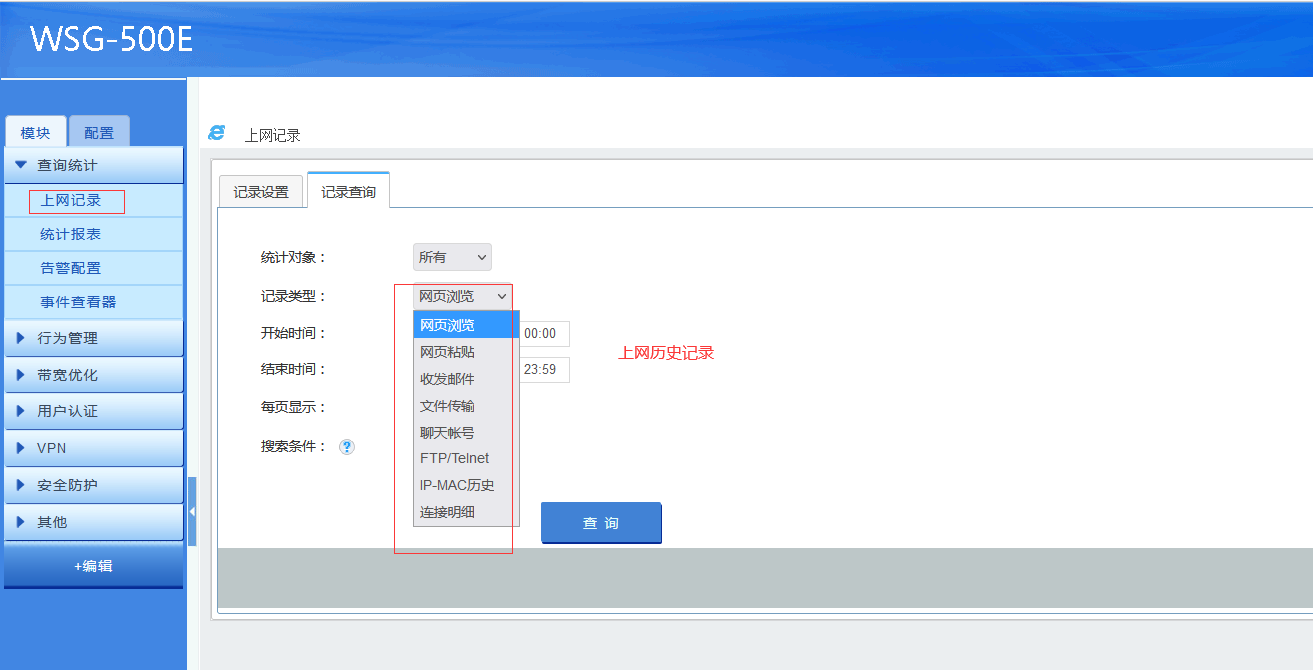Open the 配置 tab in sidebar
The image size is (1313, 670).
coord(99,133)
